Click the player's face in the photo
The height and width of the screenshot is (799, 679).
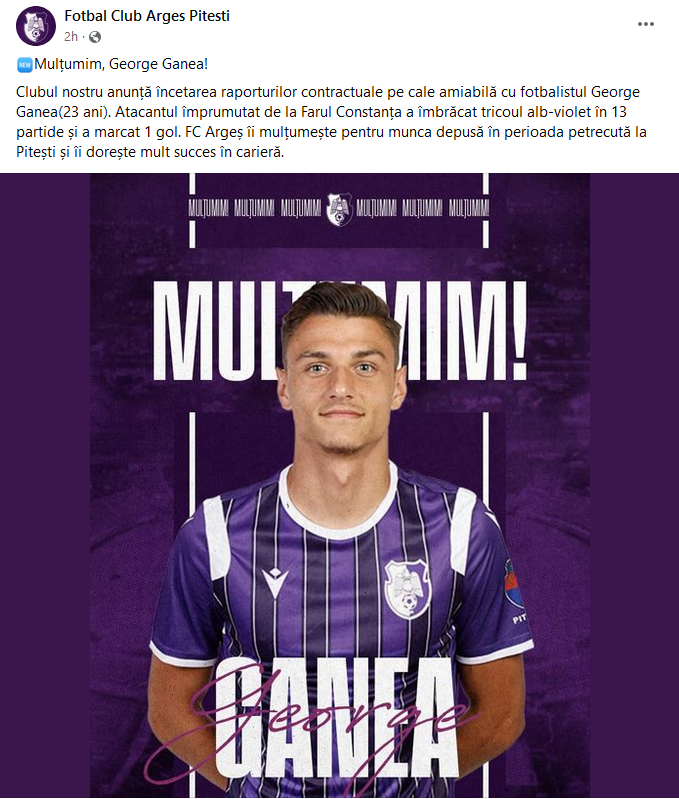coord(341,382)
